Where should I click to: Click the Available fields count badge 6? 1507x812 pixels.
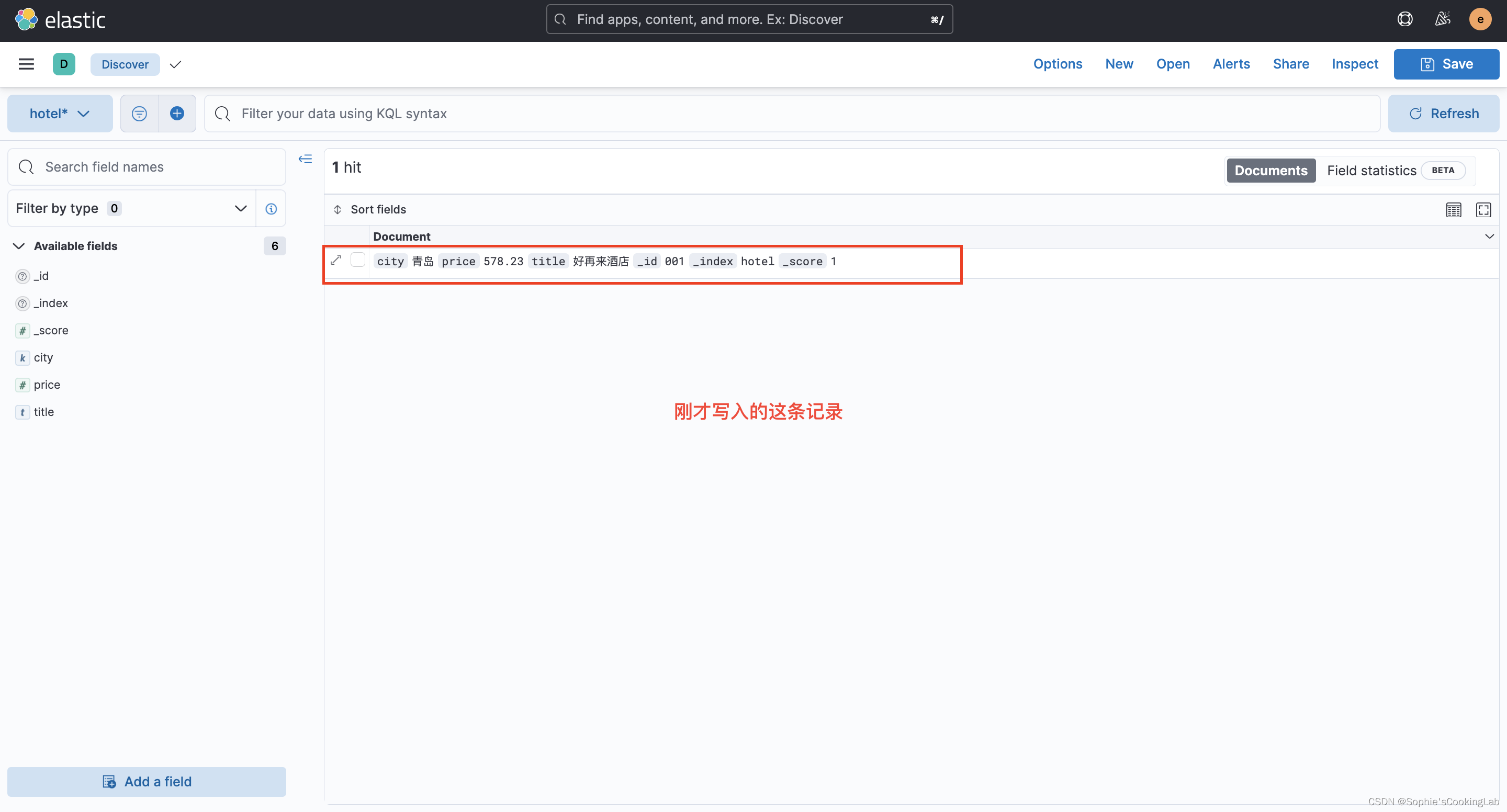point(274,246)
